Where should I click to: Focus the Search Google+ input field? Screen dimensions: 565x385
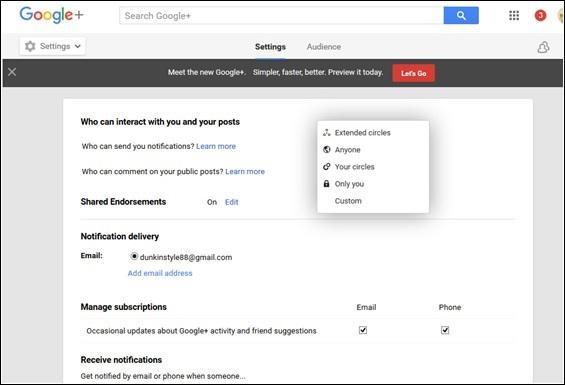pyautogui.click(x=281, y=16)
